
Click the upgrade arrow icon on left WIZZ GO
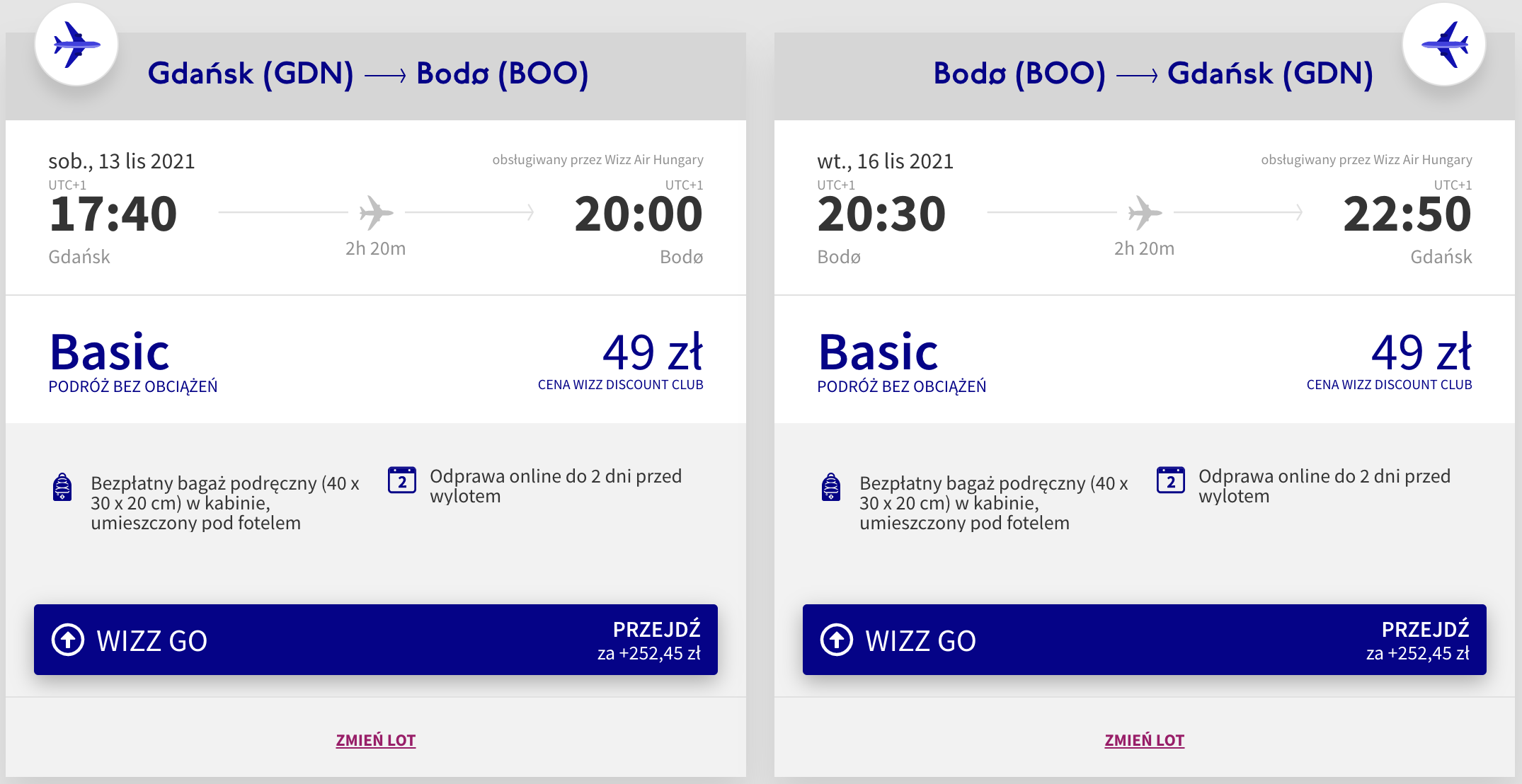68,640
